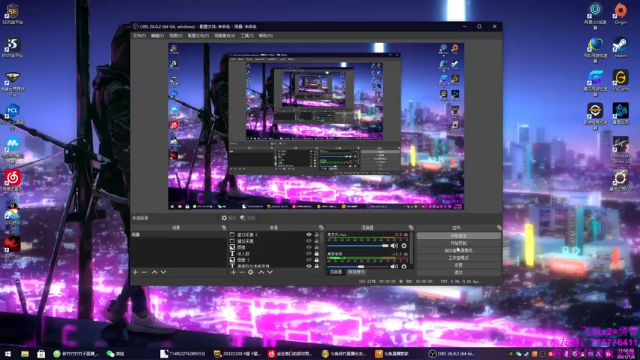640x360 pixels.
Task: Click the 开始录制 button
Action: pos(458,243)
